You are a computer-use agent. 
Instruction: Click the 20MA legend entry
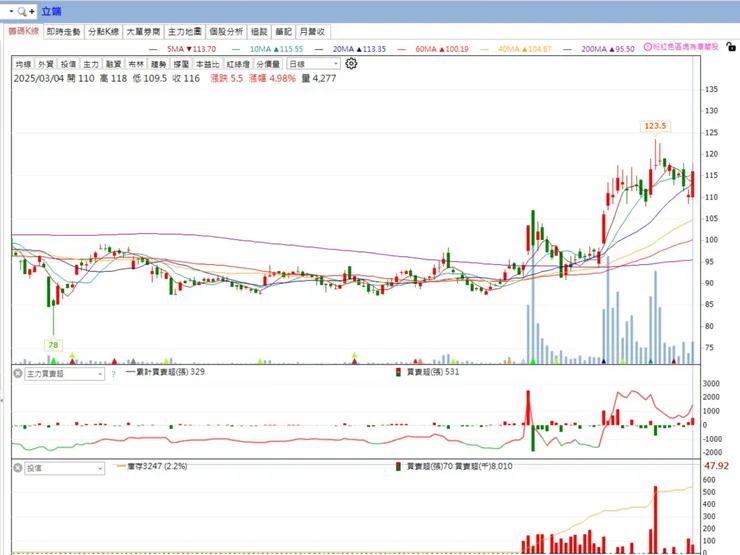[351, 49]
